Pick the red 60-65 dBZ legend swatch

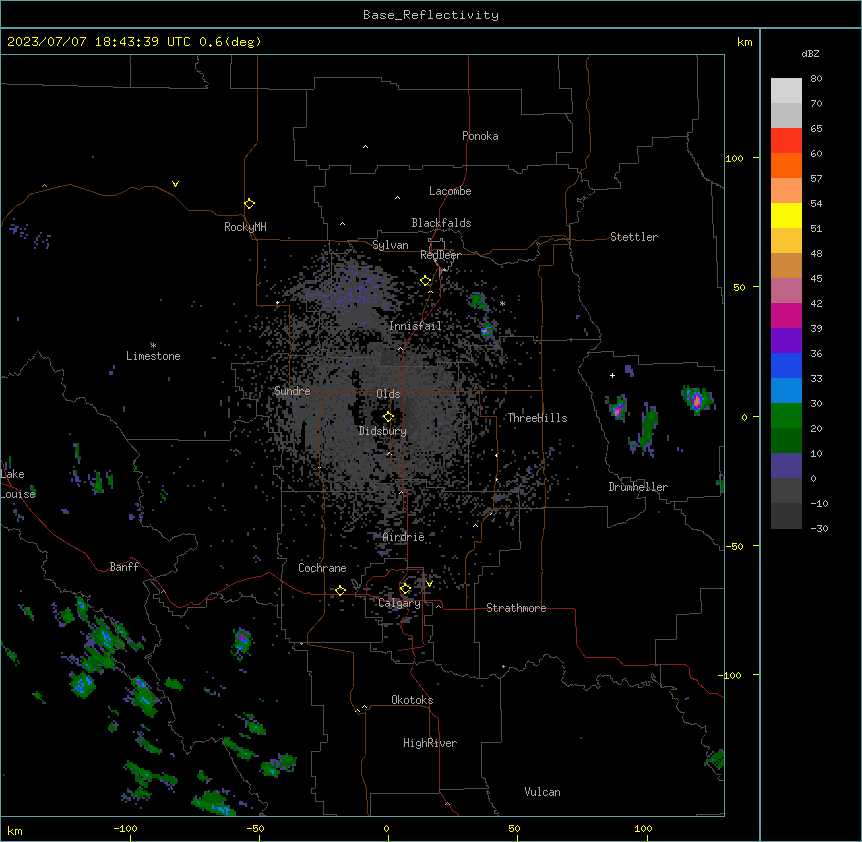[x=786, y=141]
